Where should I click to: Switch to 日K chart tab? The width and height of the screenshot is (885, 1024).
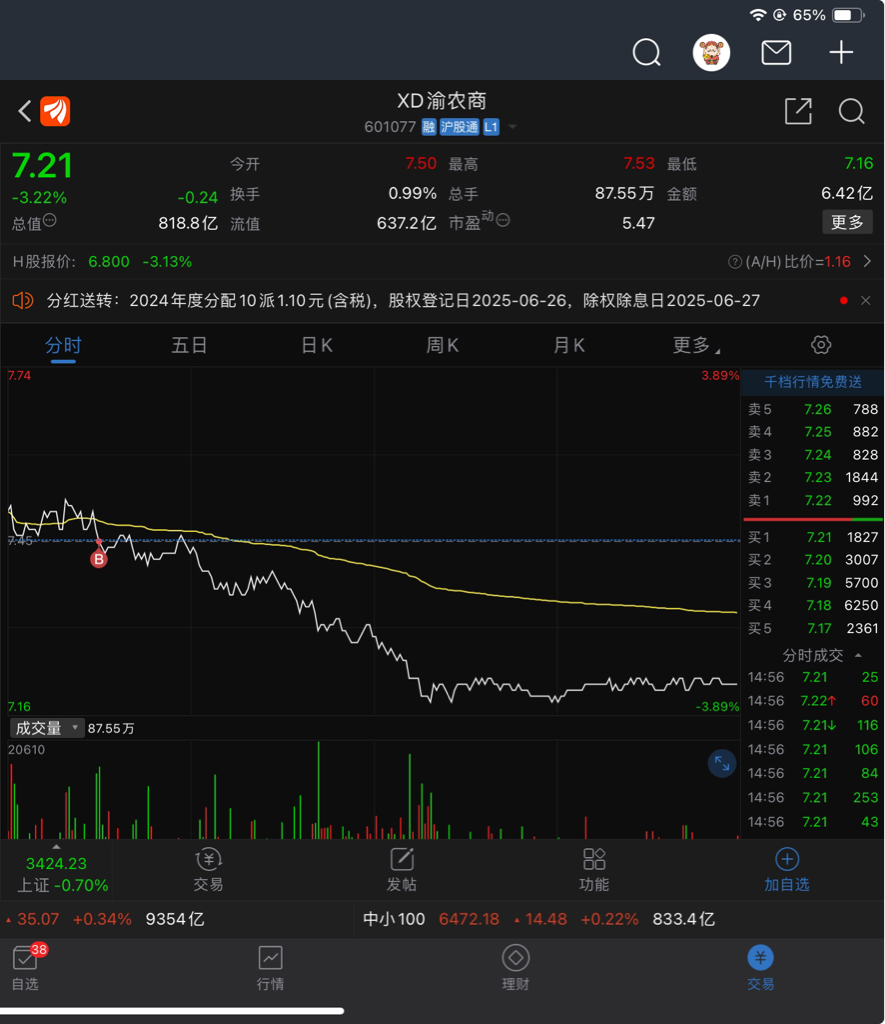click(x=317, y=345)
